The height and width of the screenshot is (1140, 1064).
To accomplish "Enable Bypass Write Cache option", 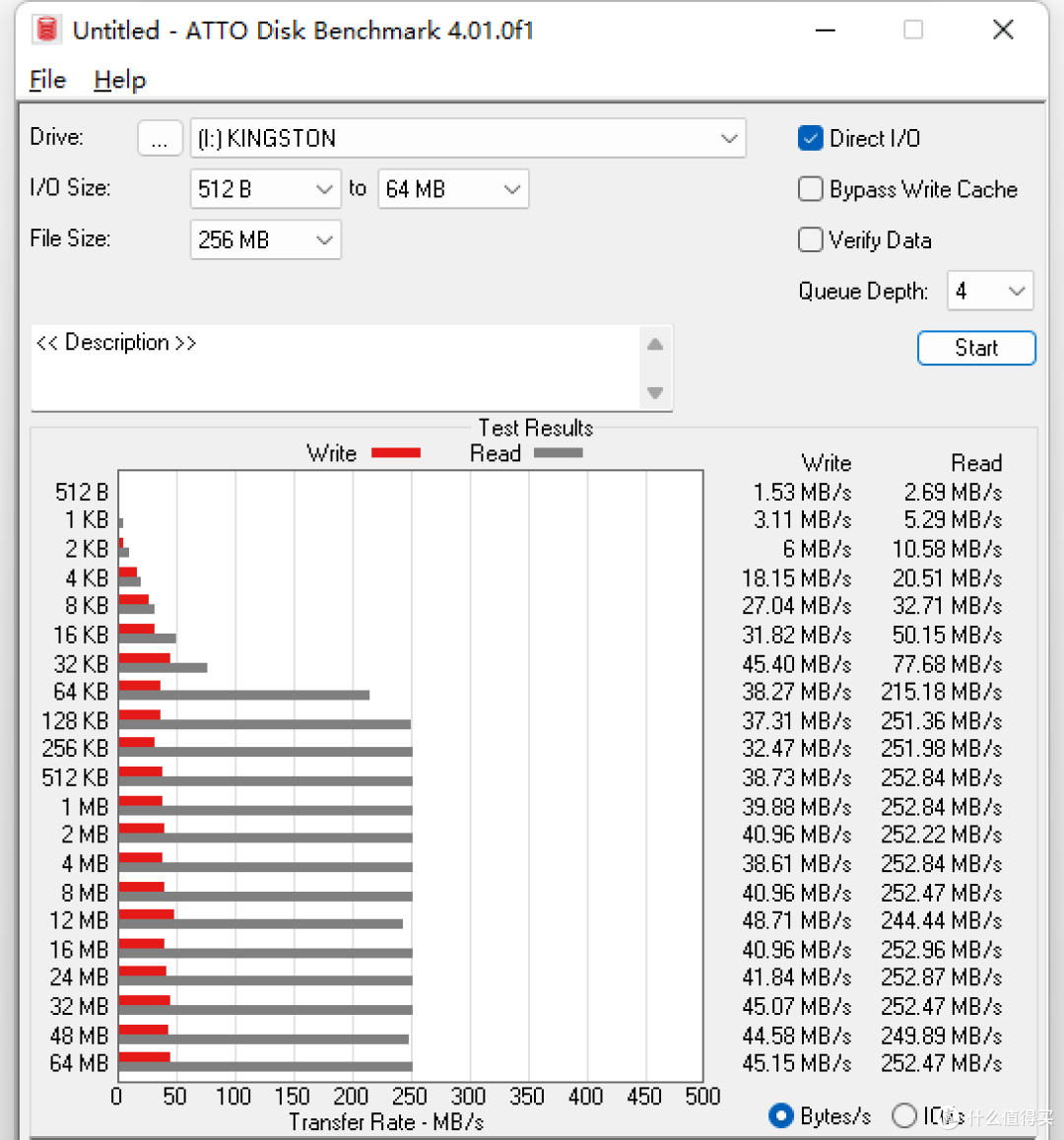I will coord(810,189).
